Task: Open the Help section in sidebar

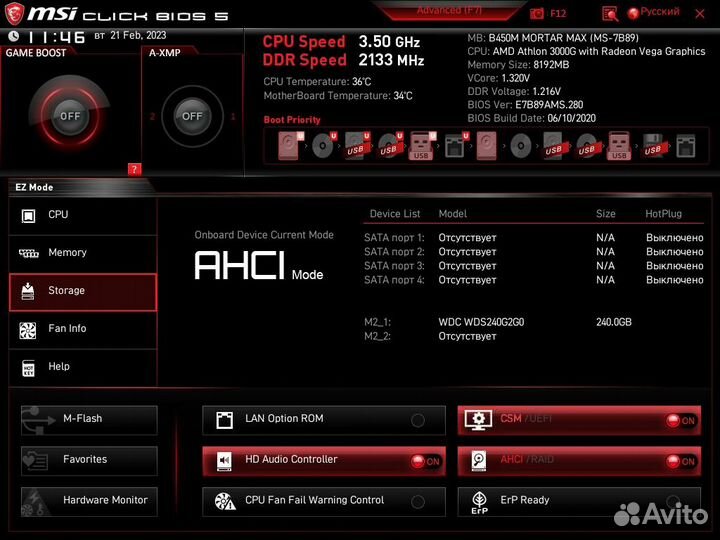Action: click(83, 367)
